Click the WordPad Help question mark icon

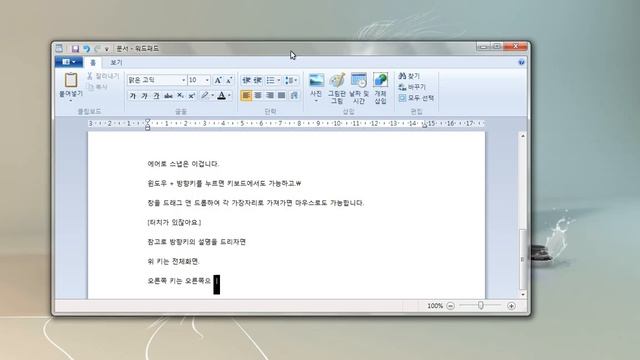click(x=521, y=62)
